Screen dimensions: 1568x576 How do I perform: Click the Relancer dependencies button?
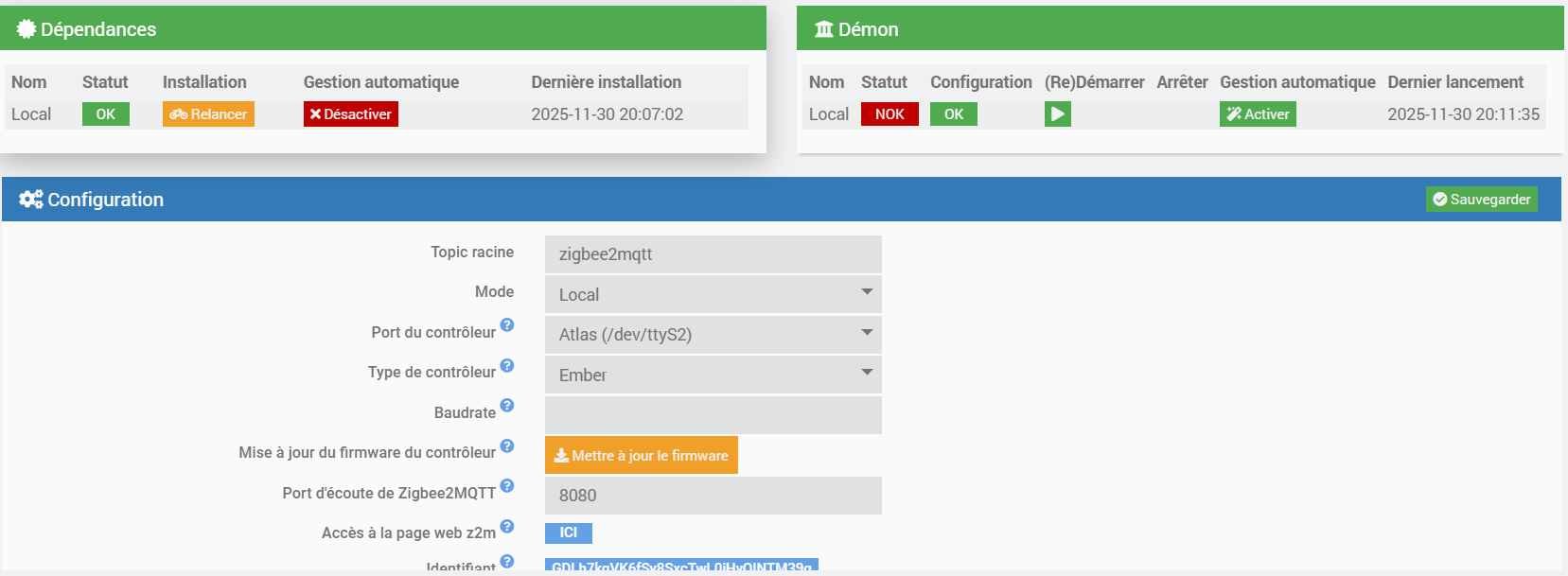[208, 114]
